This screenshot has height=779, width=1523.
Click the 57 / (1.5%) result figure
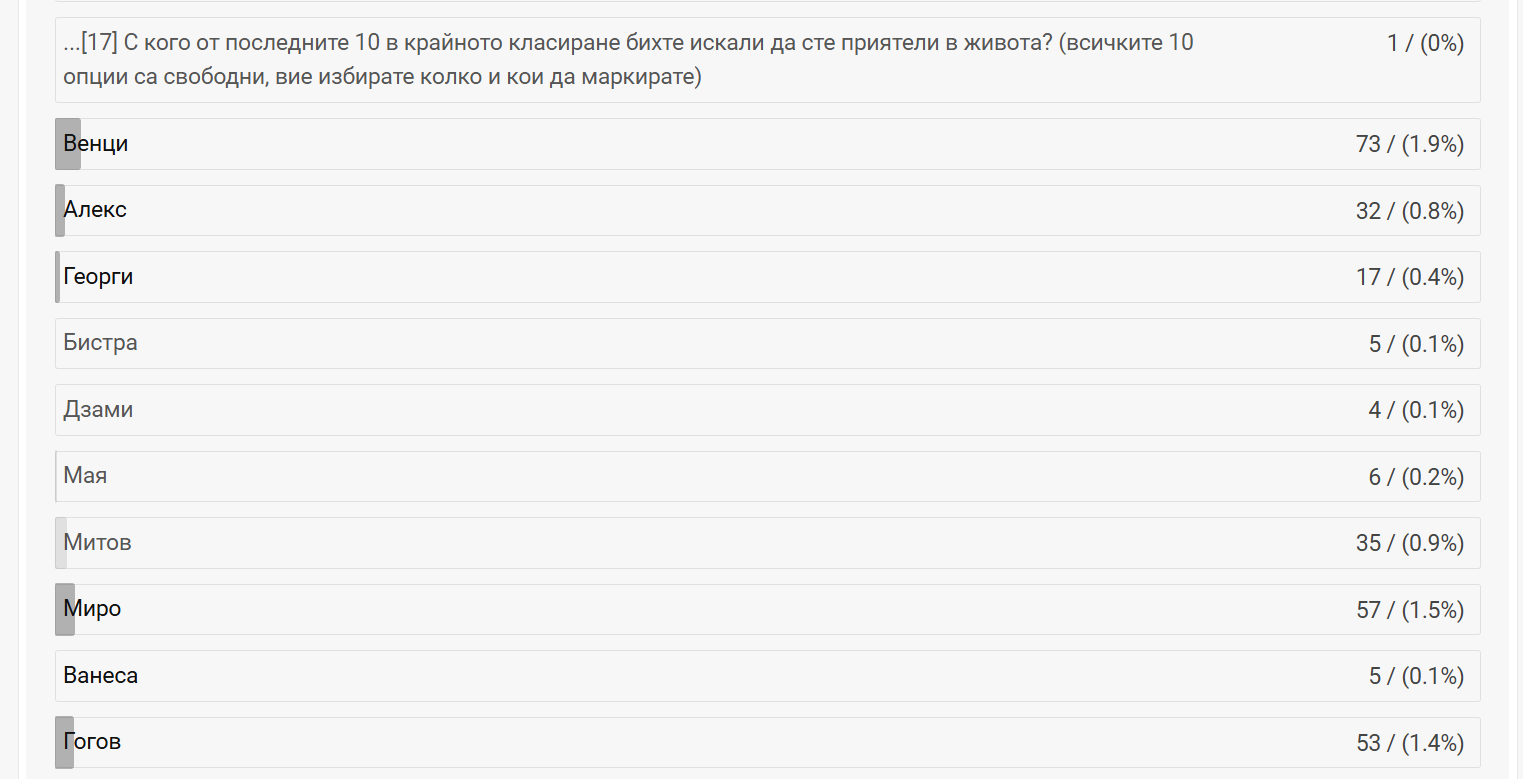tap(1409, 610)
